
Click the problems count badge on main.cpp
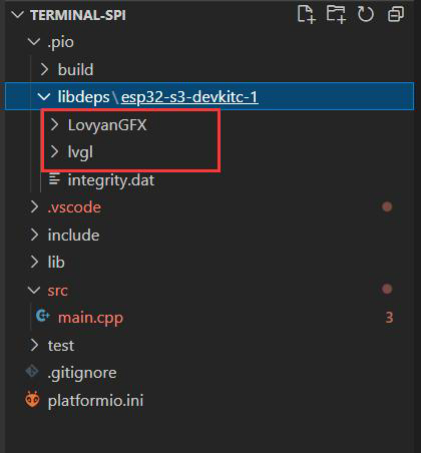[x=389, y=318]
